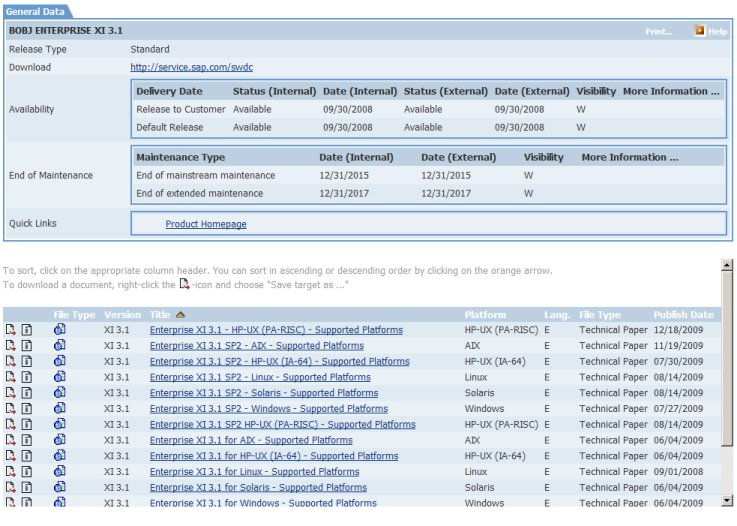The image size is (737, 526).
Task: Open Enterprise XI 3.1 SP2 - Windows link
Action: pyautogui.click(x=269, y=408)
